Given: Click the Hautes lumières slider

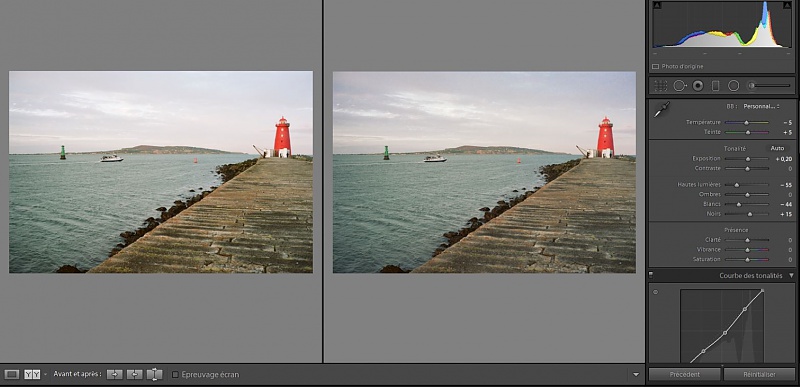Looking at the screenshot, I should pyautogui.click(x=747, y=185).
